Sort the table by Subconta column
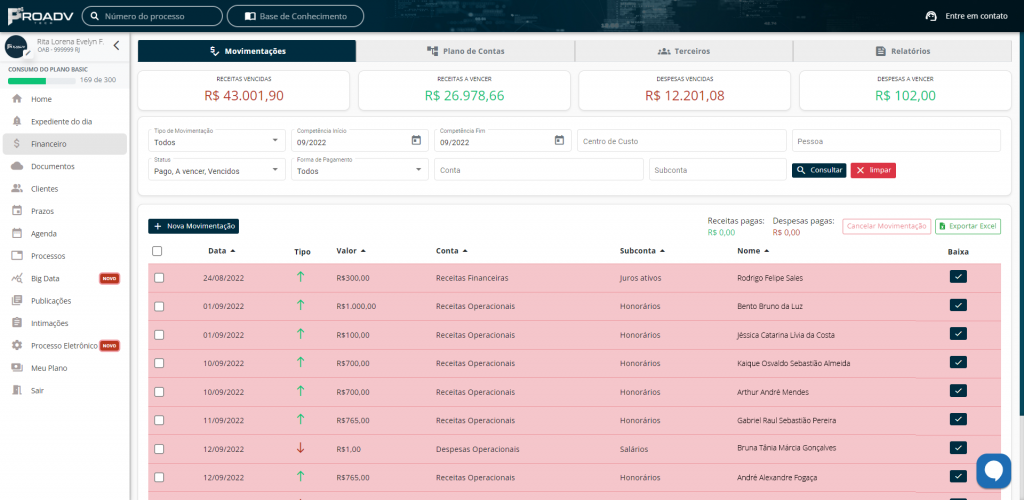 pyautogui.click(x=642, y=251)
